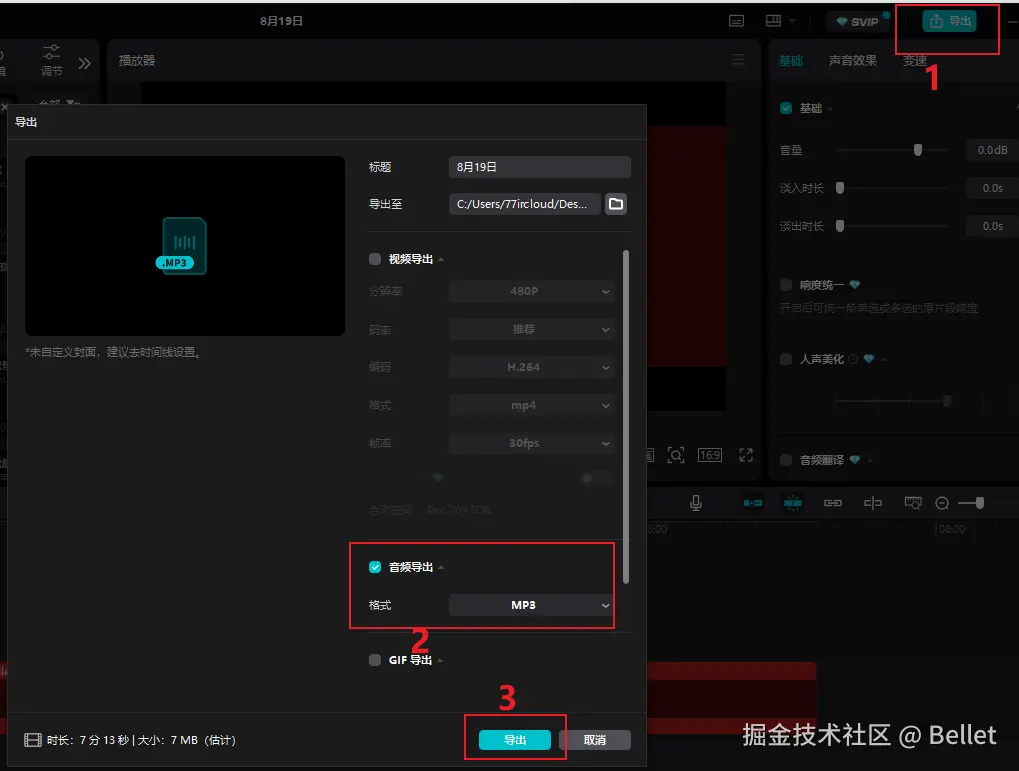Click the export dialog vertical scrollbar
Viewport: 1019px width, 771px height.
626,416
